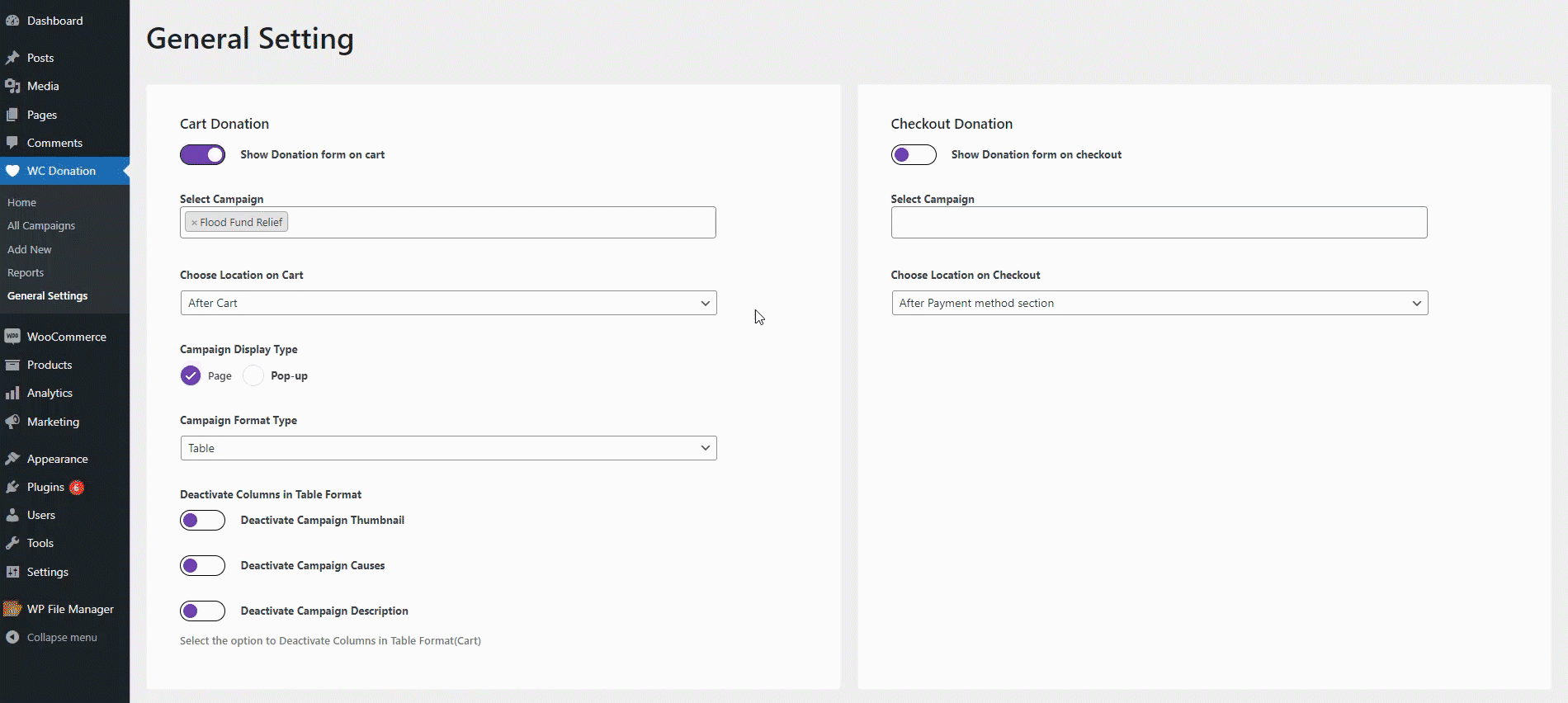
Task: Enable Show Donation form on checkout
Action: pos(914,154)
